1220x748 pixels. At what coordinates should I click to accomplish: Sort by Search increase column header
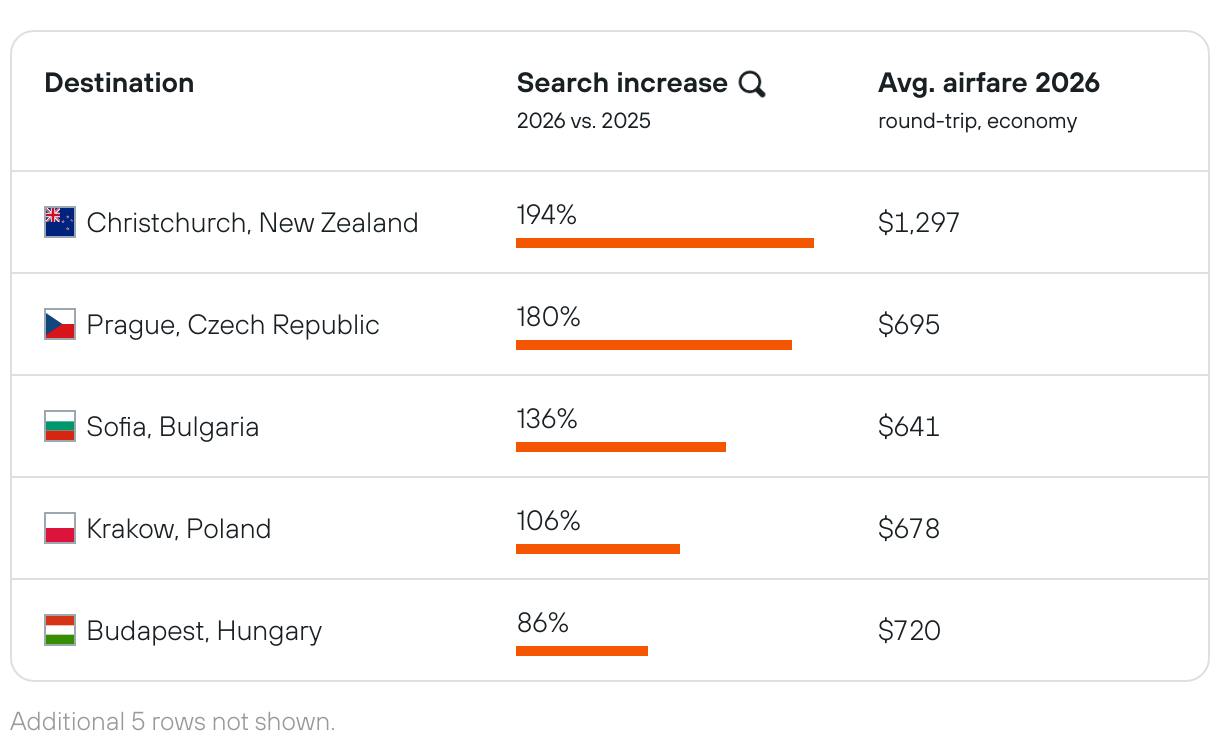(622, 83)
